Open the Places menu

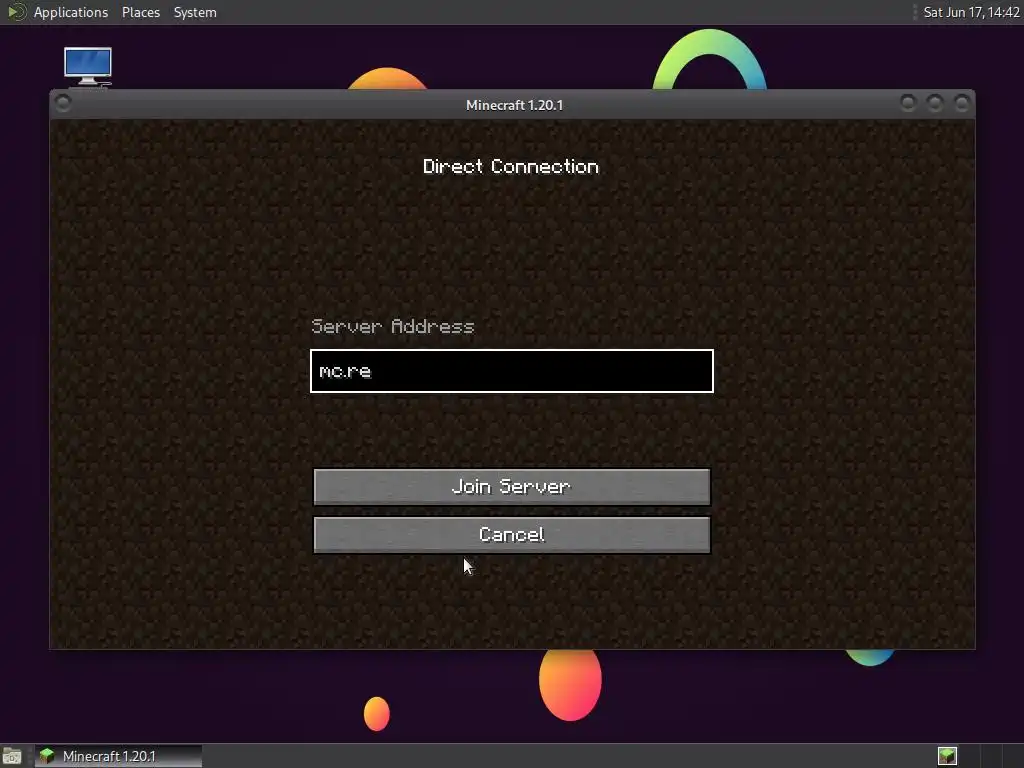click(x=140, y=12)
